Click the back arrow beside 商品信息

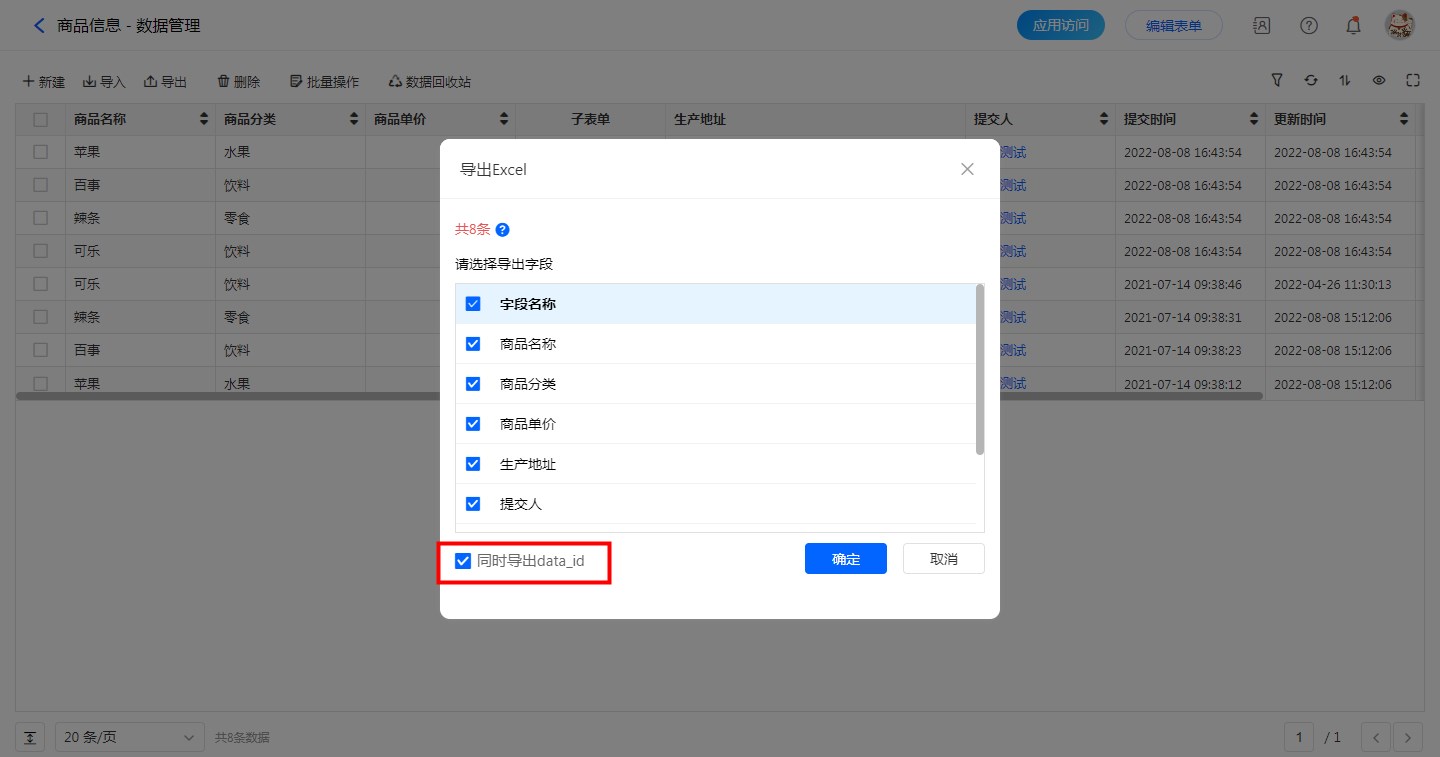coord(39,26)
